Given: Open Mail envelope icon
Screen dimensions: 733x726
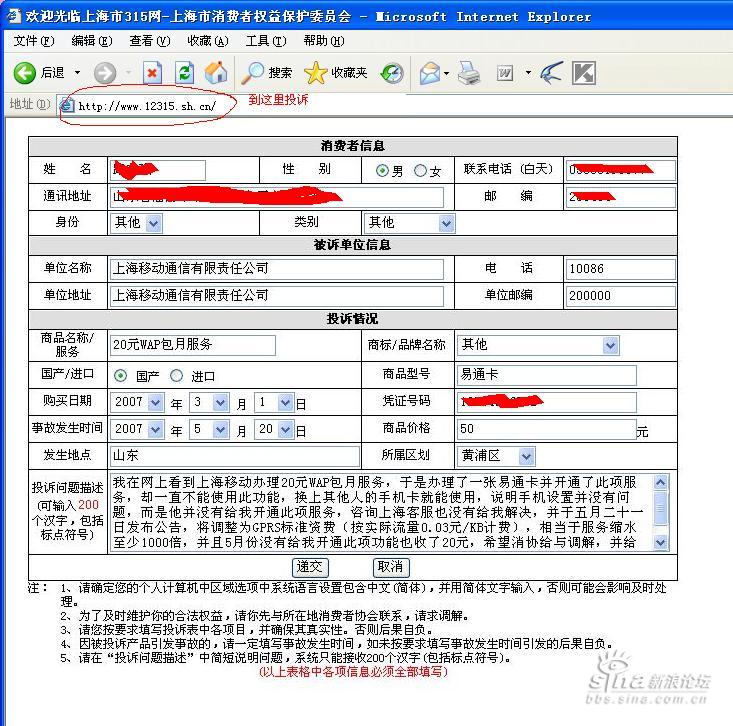Looking at the screenshot, I should (x=430, y=73).
